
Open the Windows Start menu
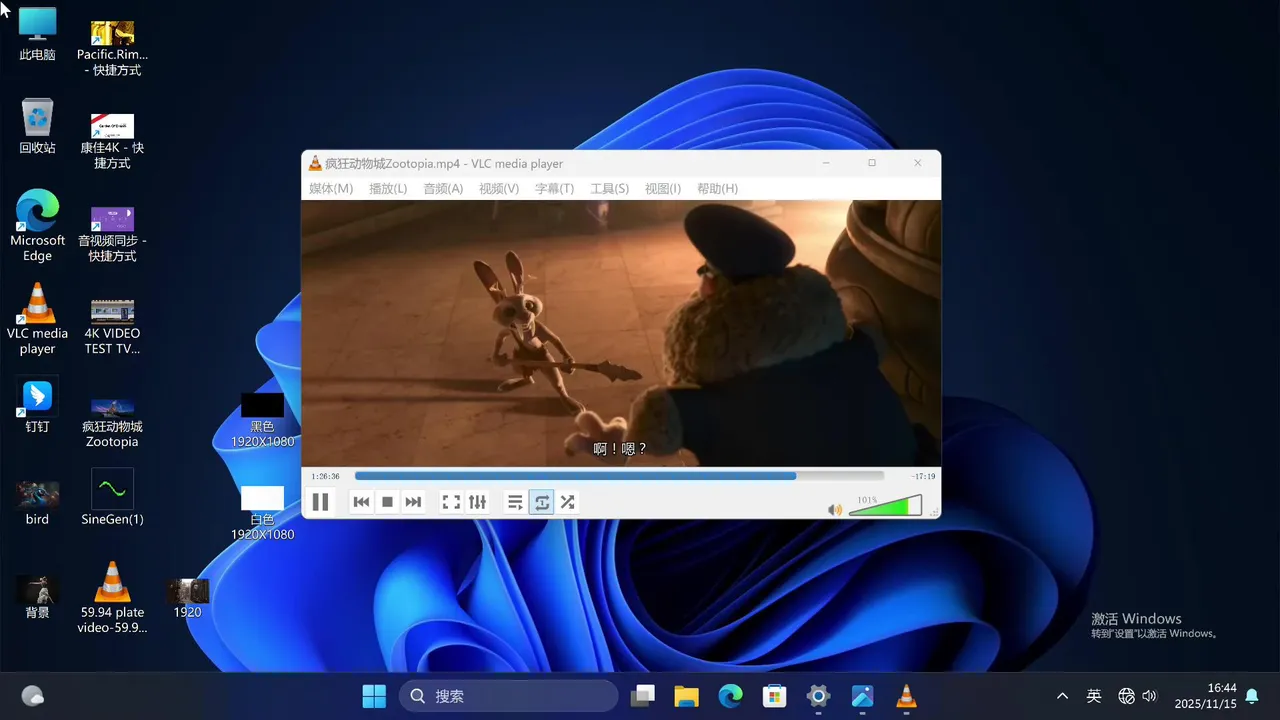click(x=374, y=696)
